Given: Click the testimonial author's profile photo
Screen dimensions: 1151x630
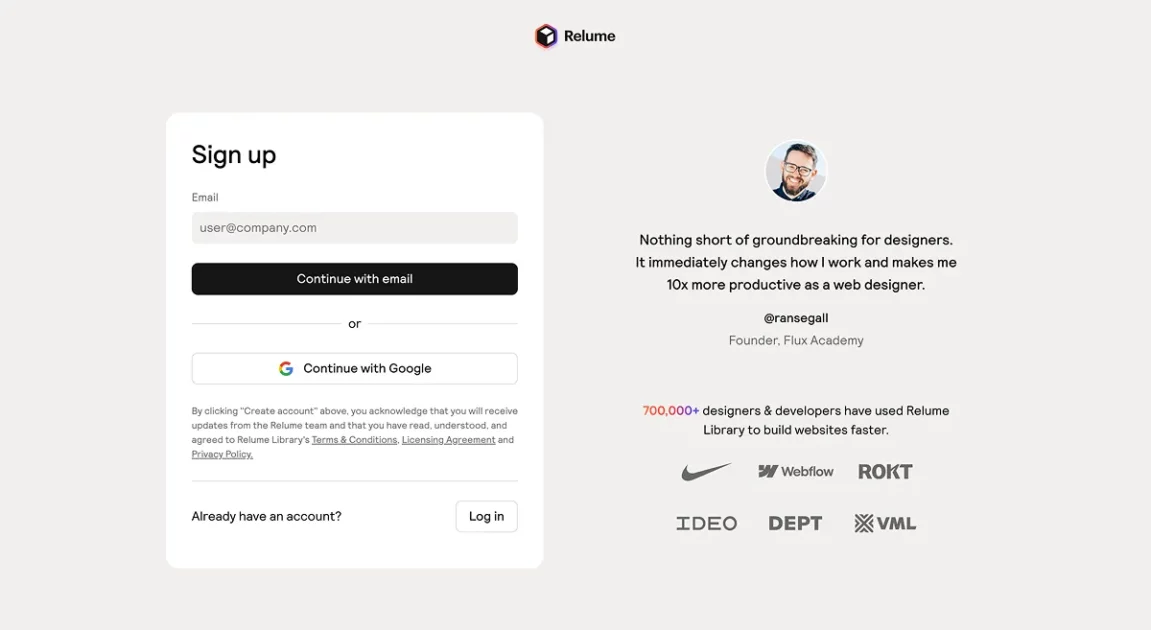Looking at the screenshot, I should tap(796, 172).
